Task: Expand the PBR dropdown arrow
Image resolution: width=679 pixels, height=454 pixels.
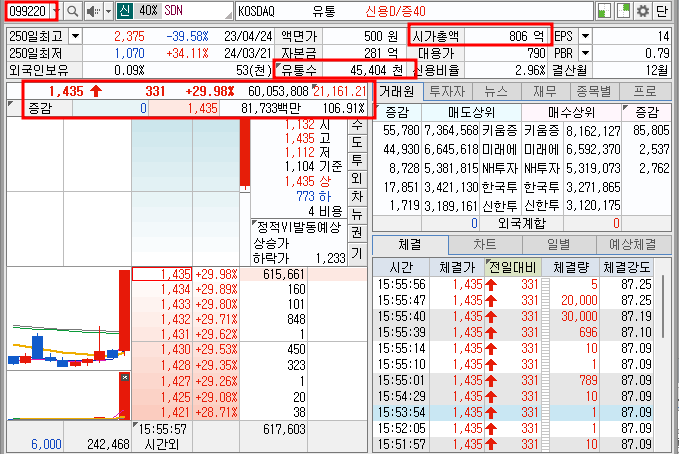Action: click(x=585, y=53)
